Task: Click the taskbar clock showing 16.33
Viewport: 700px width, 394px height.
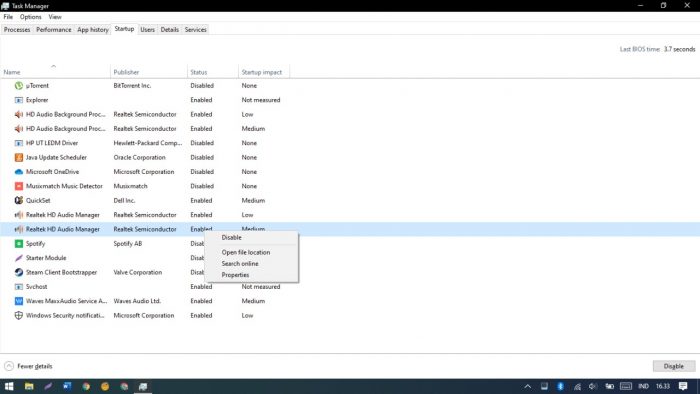Action: (x=663, y=386)
